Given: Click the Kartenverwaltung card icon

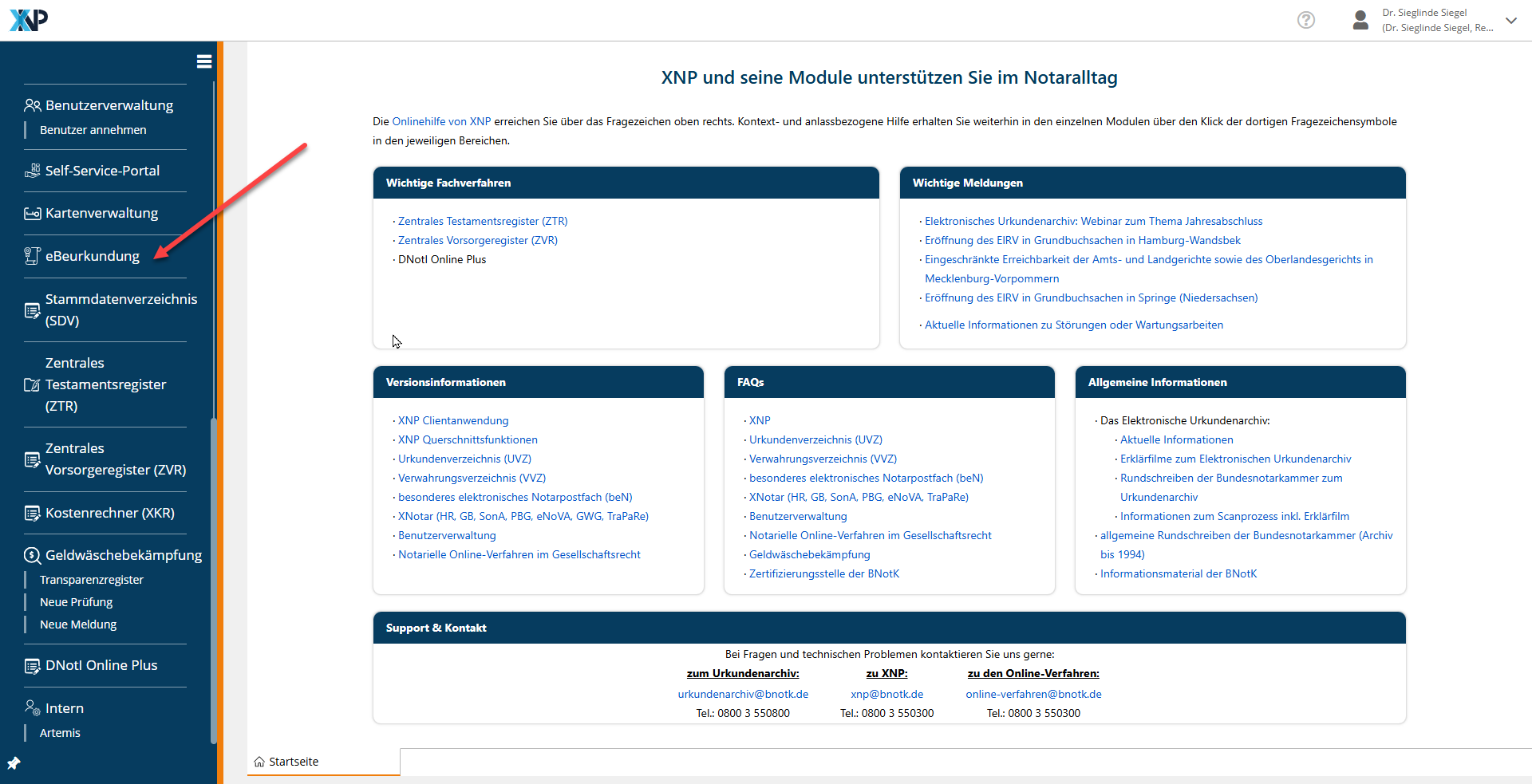Looking at the screenshot, I should pos(32,214).
